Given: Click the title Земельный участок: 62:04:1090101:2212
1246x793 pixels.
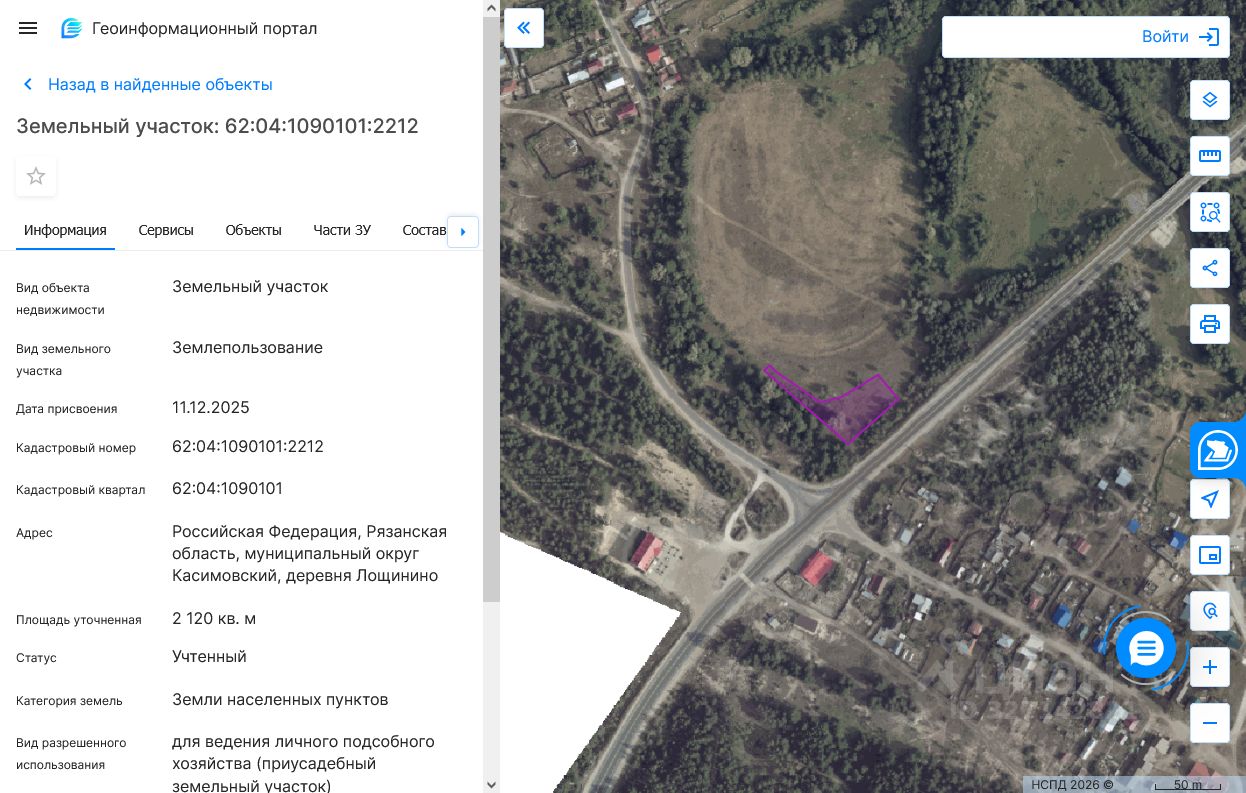Looking at the screenshot, I should [x=217, y=126].
